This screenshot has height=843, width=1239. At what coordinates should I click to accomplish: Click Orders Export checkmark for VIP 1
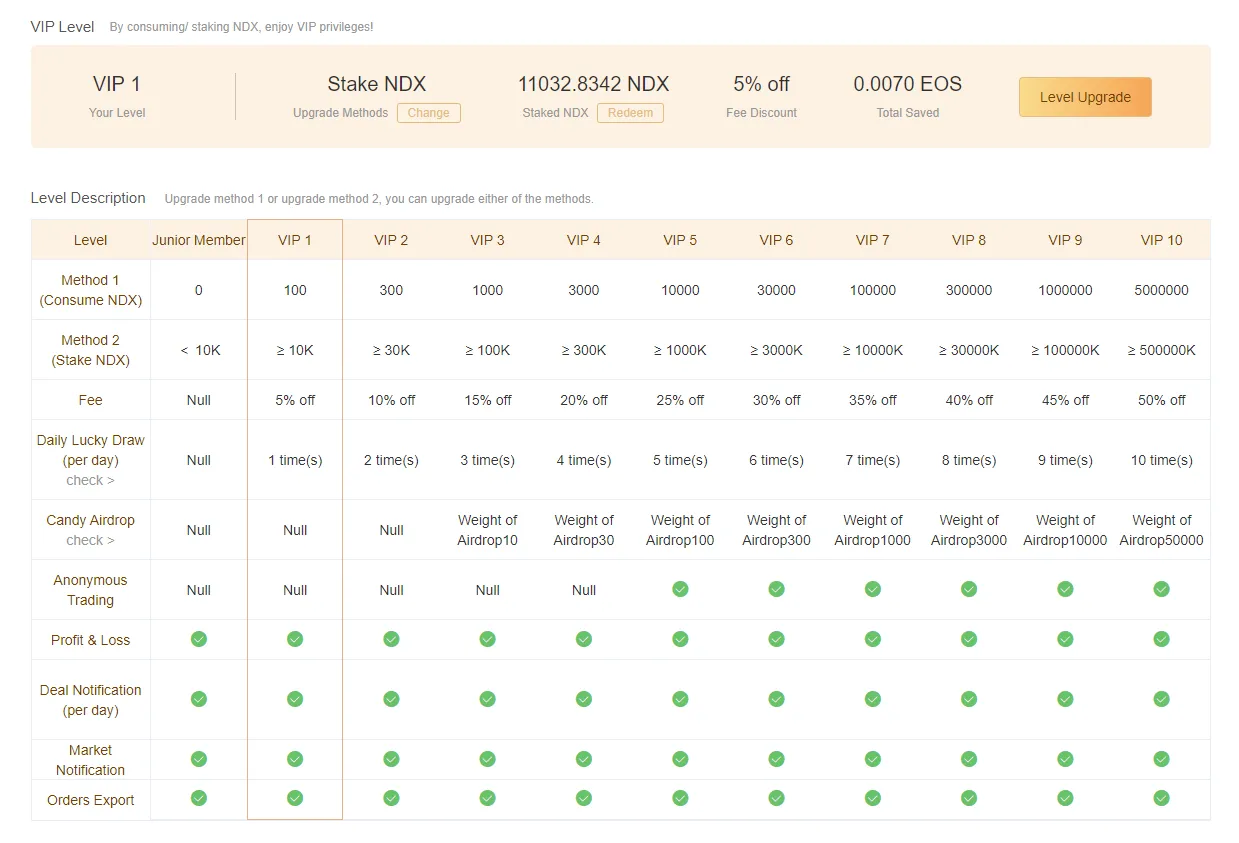(x=295, y=798)
